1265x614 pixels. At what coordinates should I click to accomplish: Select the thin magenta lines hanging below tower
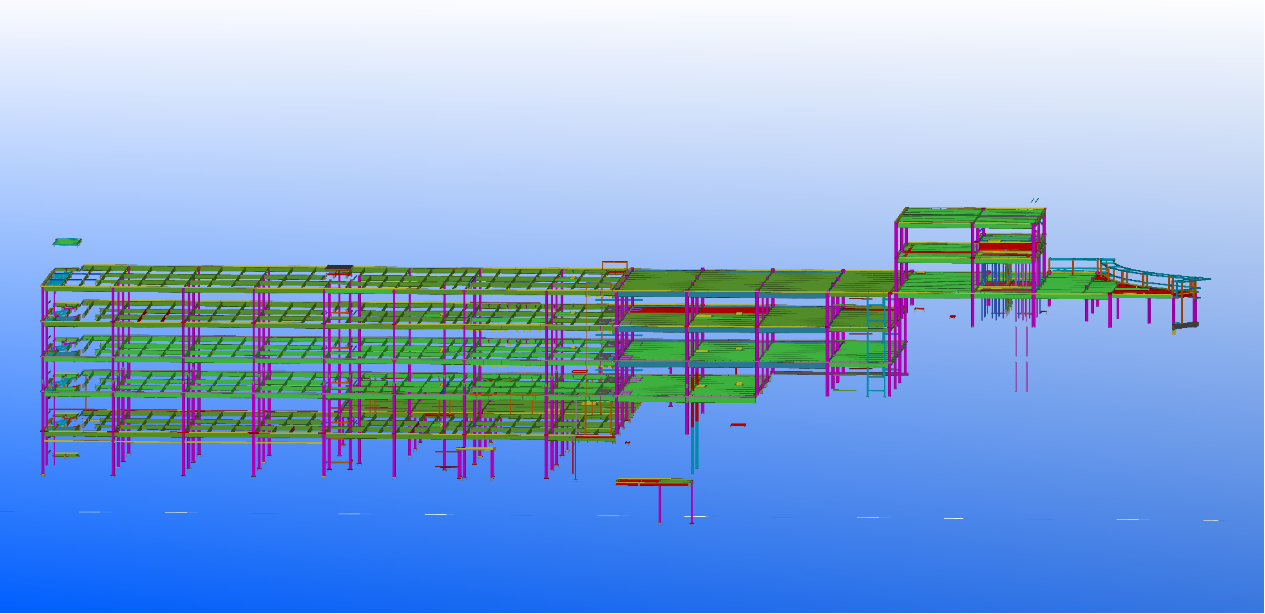point(1021,360)
